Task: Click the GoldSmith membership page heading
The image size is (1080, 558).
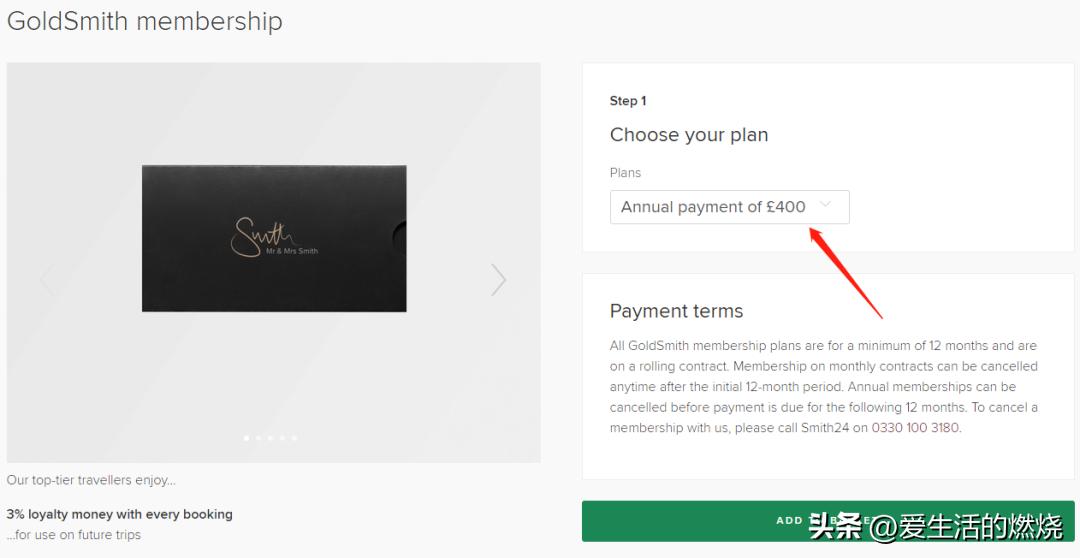Action: 145,21
